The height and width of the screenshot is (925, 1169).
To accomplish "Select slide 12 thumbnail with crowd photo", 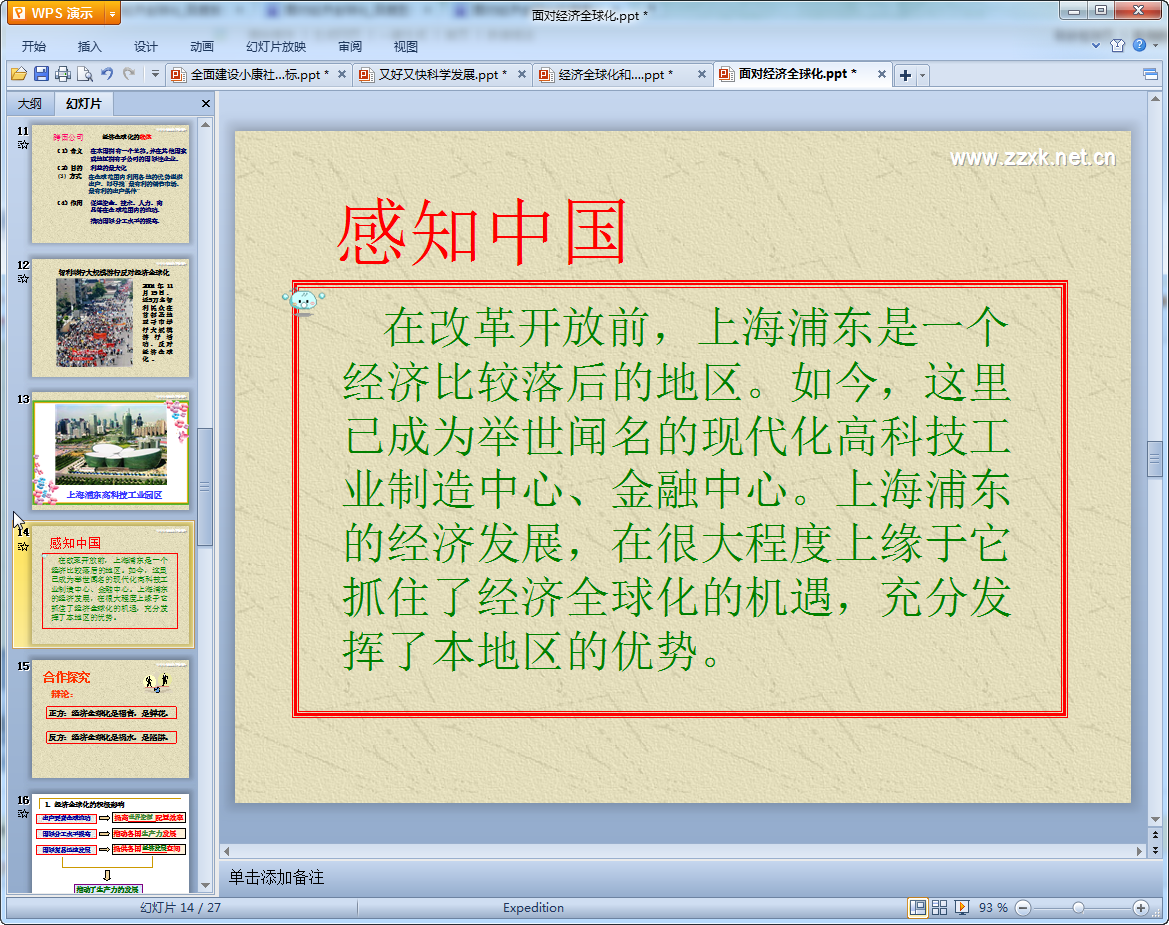I will pyautogui.click(x=110, y=318).
